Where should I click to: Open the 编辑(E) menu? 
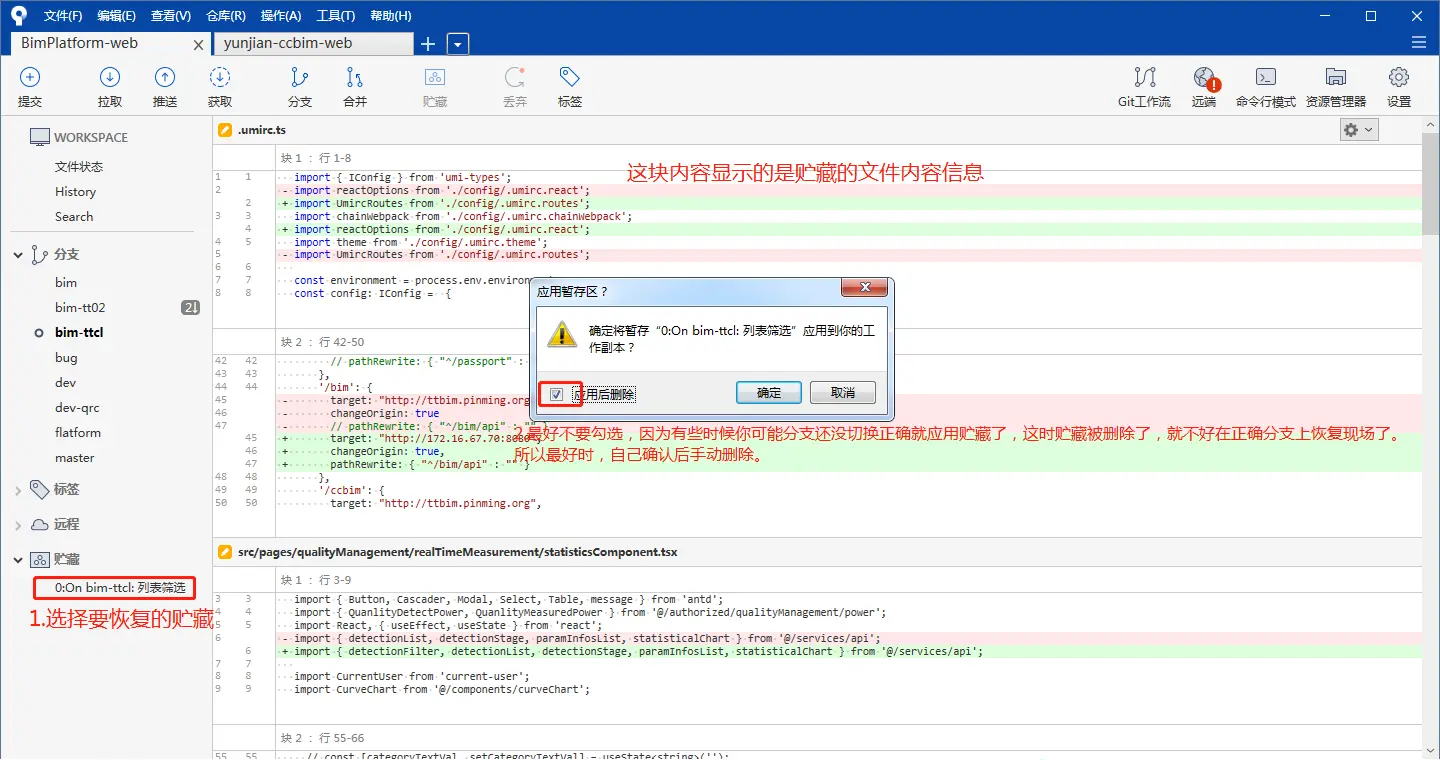[117, 16]
